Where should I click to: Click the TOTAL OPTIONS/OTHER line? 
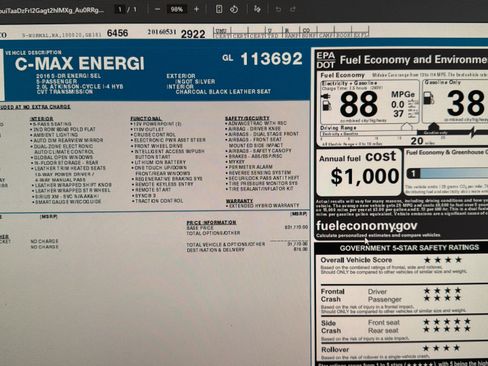[213, 233]
